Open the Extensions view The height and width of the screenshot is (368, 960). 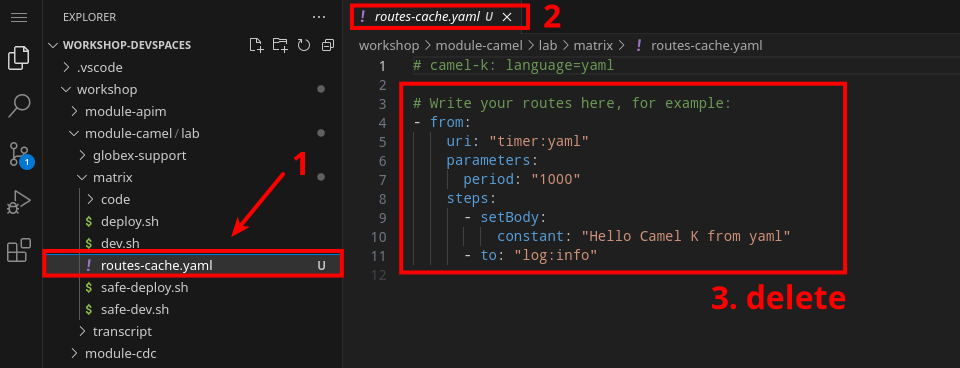point(19,250)
